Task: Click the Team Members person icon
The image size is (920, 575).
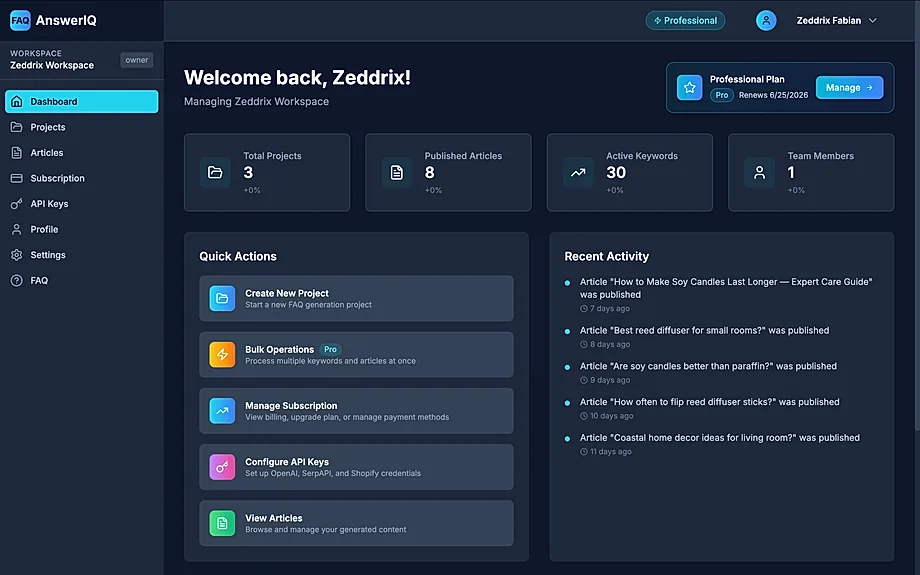Action: [759, 172]
